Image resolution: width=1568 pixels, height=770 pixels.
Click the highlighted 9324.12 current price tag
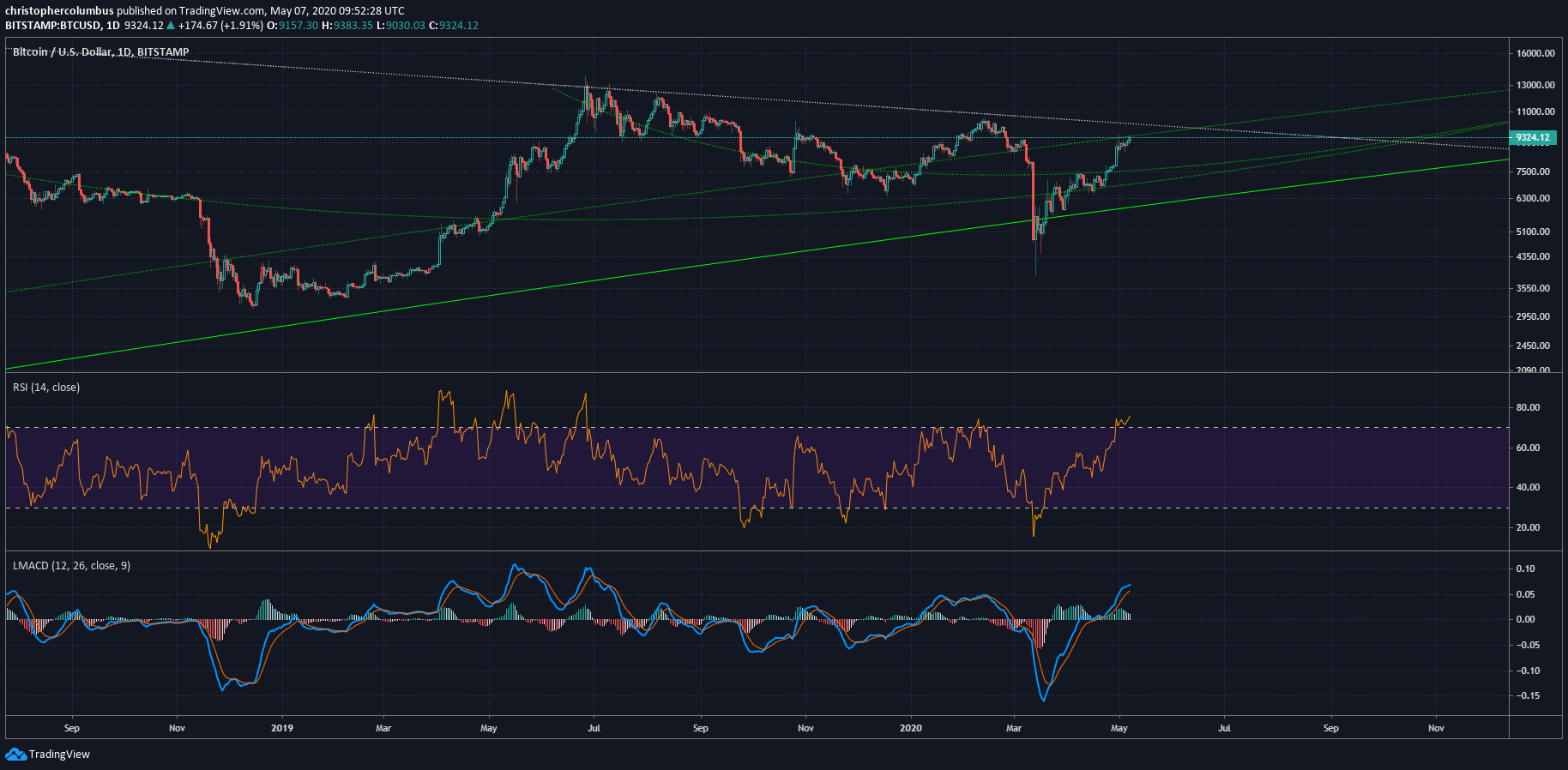[x=1532, y=138]
